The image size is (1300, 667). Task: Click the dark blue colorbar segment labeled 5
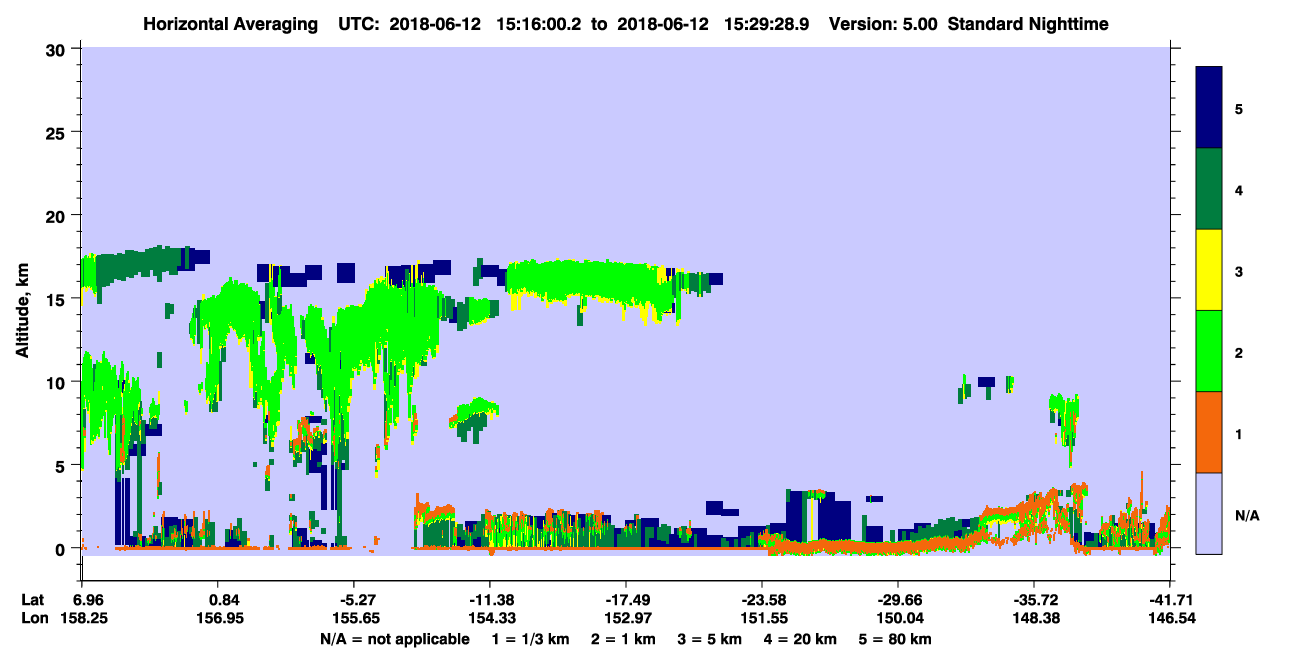pyautogui.click(x=1210, y=108)
